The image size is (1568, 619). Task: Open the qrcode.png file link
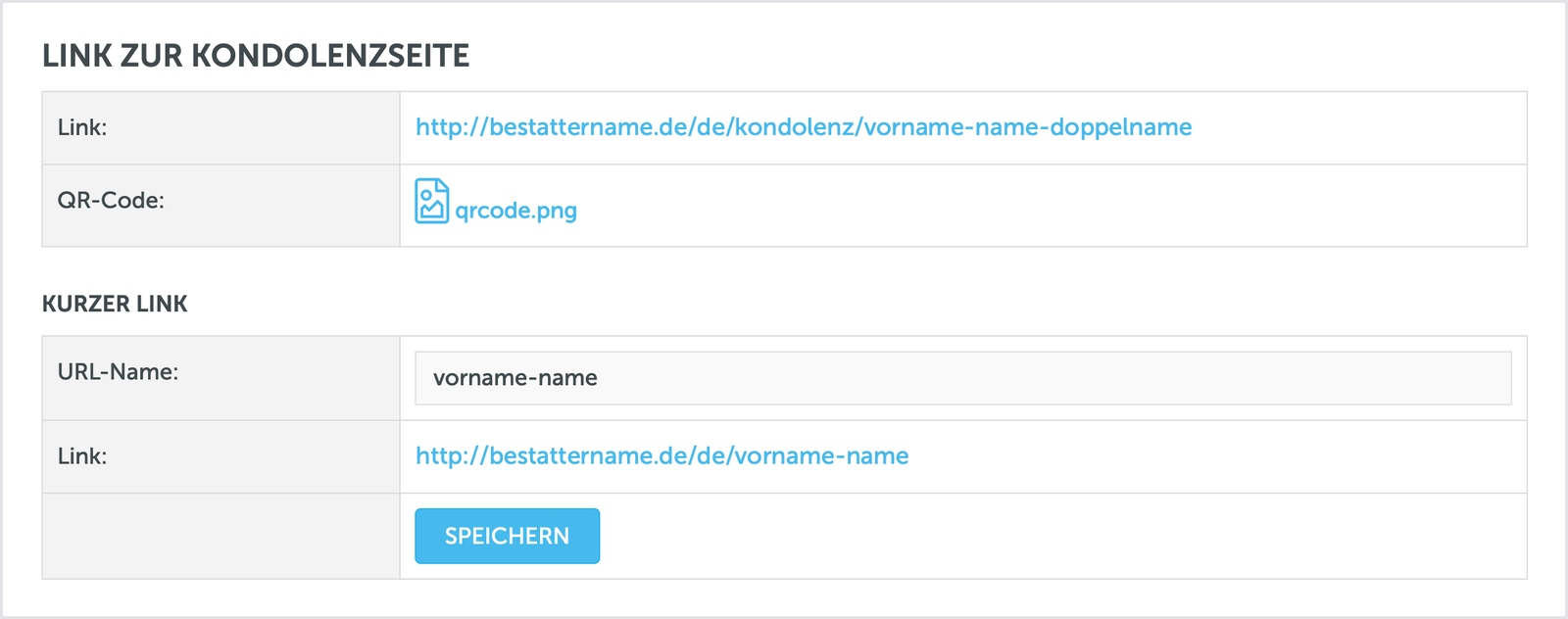tap(515, 211)
